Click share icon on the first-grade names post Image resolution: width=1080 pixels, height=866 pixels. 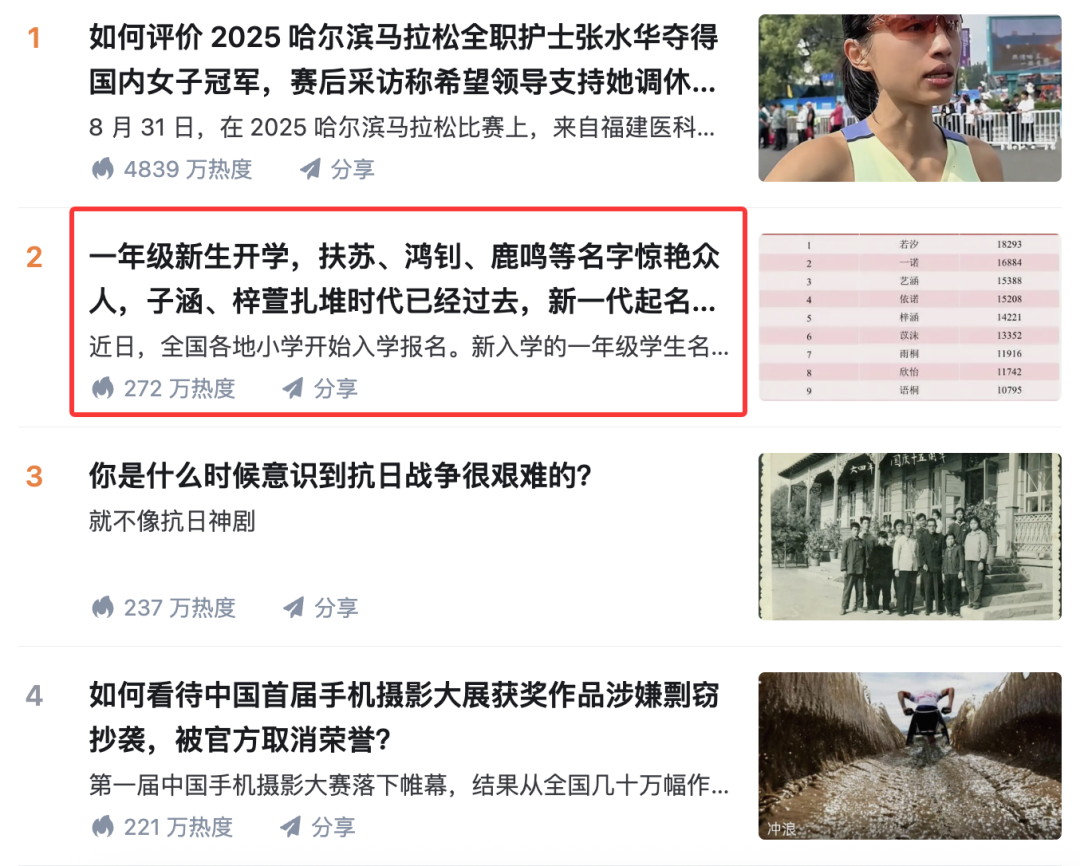pos(293,389)
